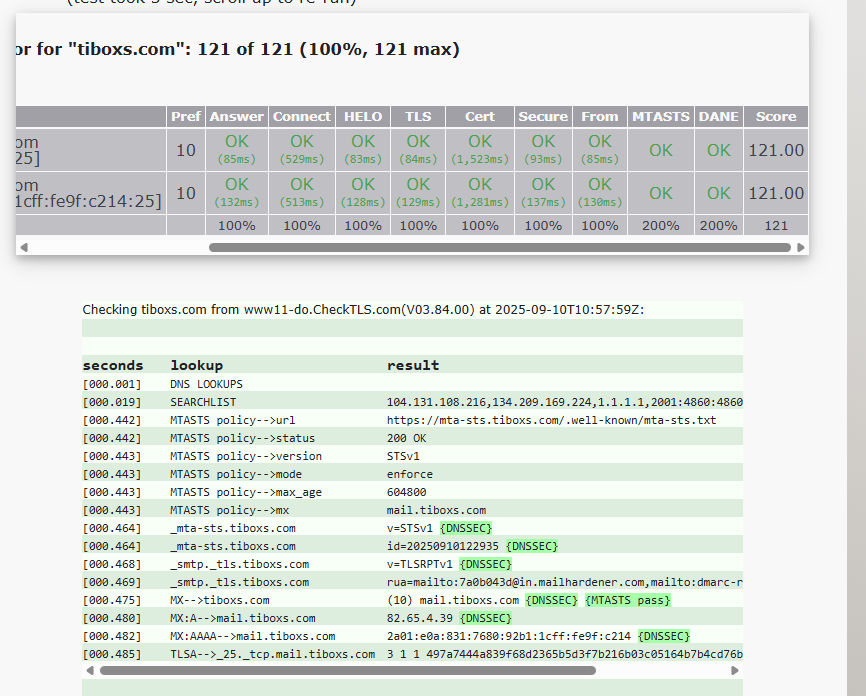Click the DNSSEC badge next to v=STSv1
Viewport: 866px width, 696px height.
click(x=466, y=528)
